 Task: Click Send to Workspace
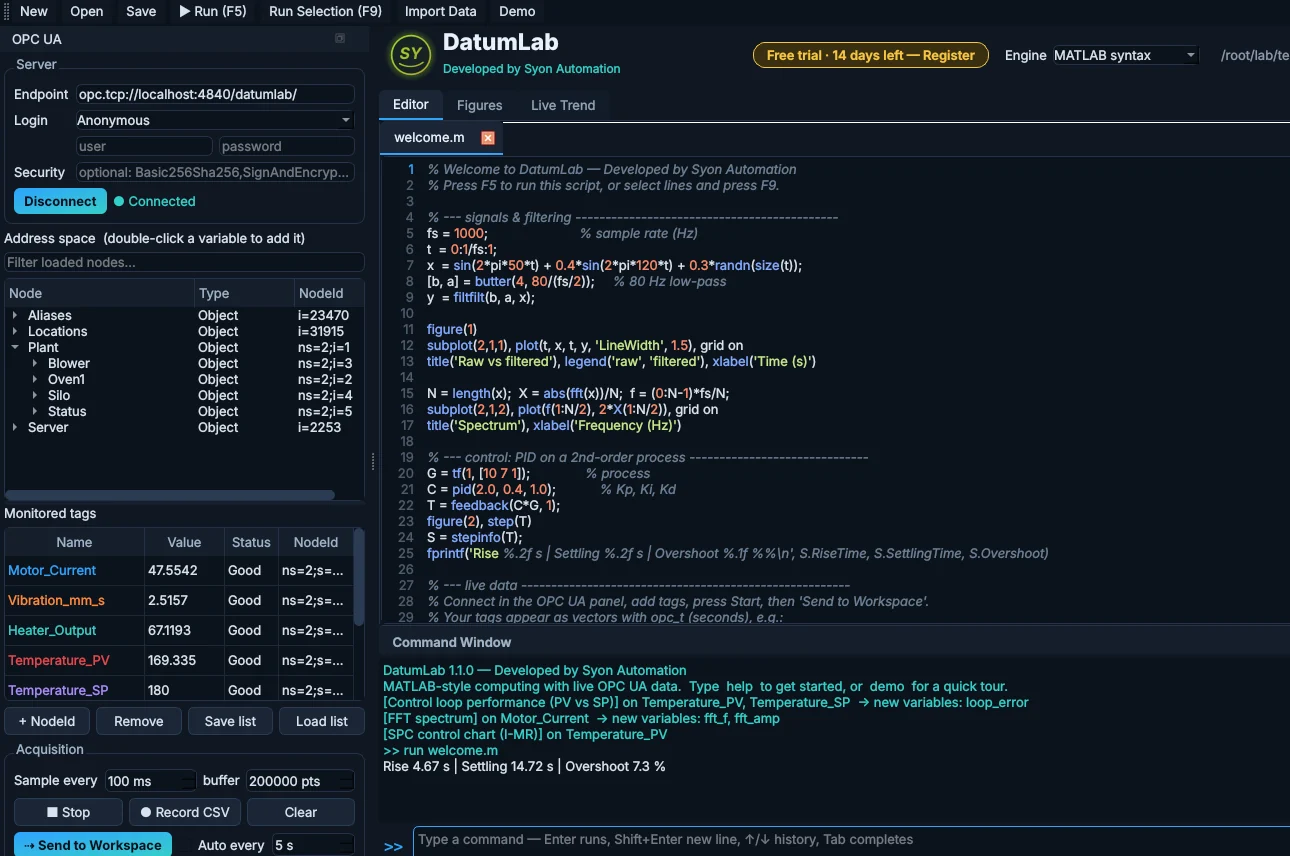[93, 845]
